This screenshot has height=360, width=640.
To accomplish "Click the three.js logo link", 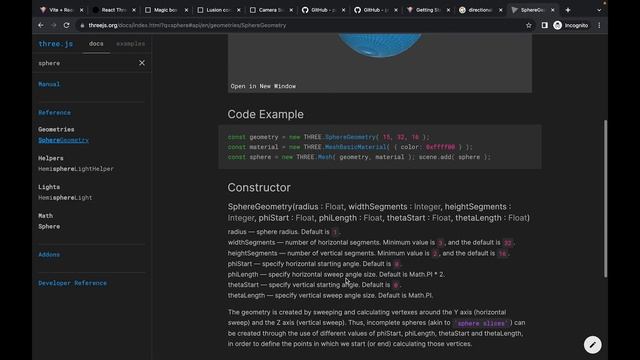I will point(56,44).
